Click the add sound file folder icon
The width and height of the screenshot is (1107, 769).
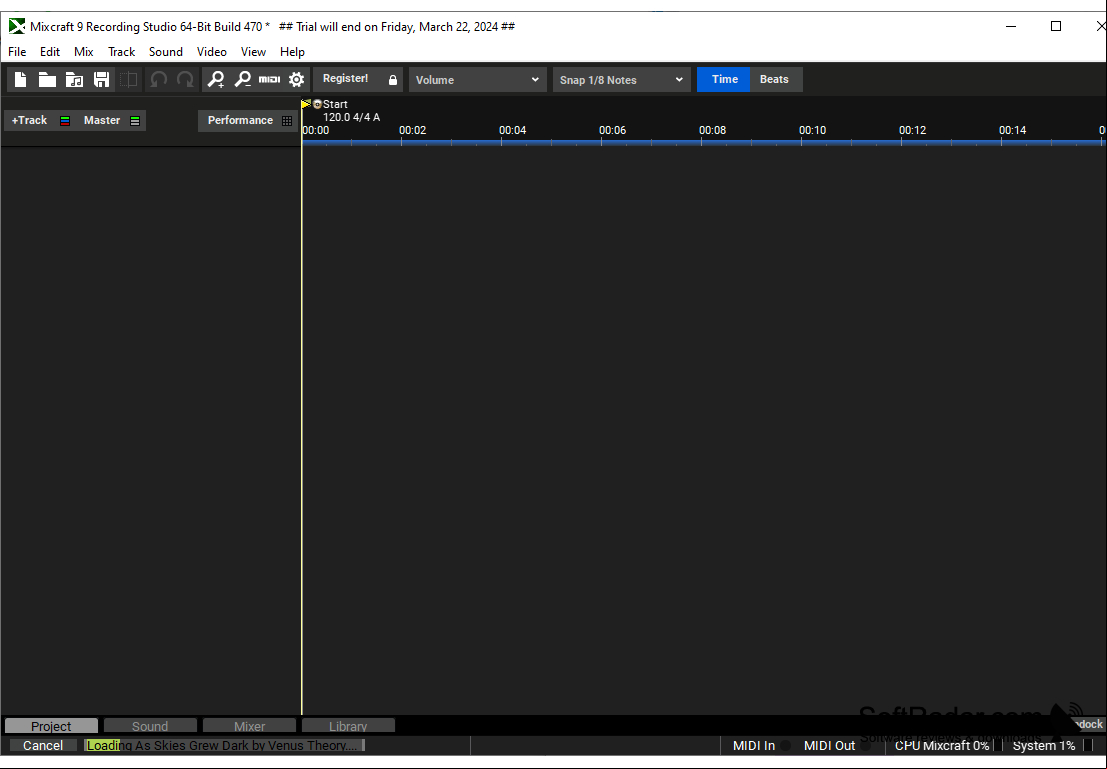coord(74,80)
